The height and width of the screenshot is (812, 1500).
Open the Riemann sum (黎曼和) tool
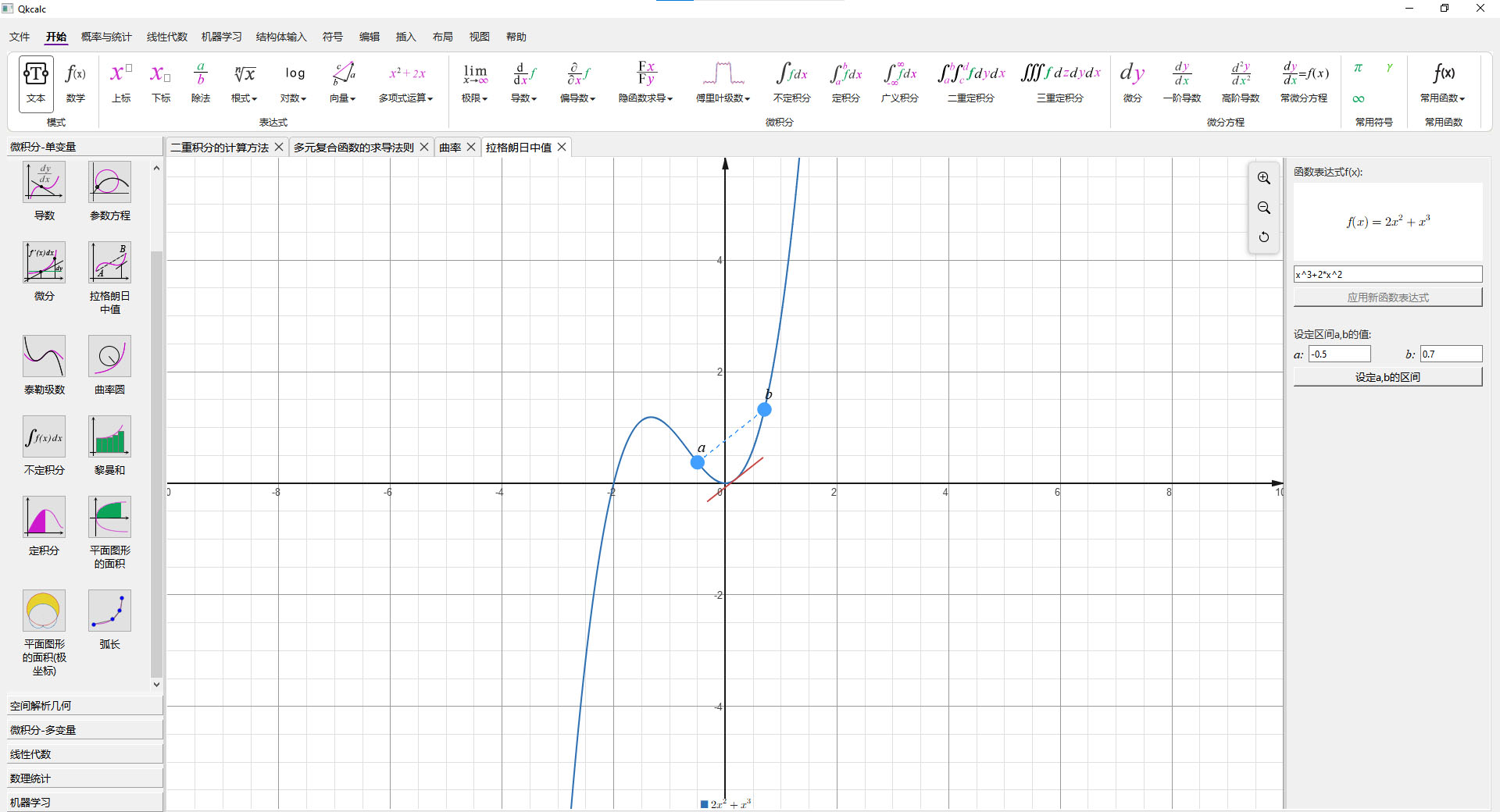(109, 437)
